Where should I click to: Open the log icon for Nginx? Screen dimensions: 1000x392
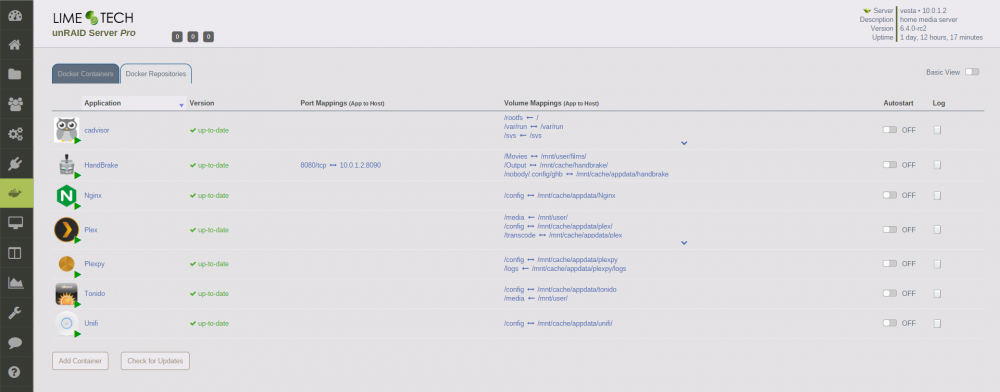[x=938, y=196]
